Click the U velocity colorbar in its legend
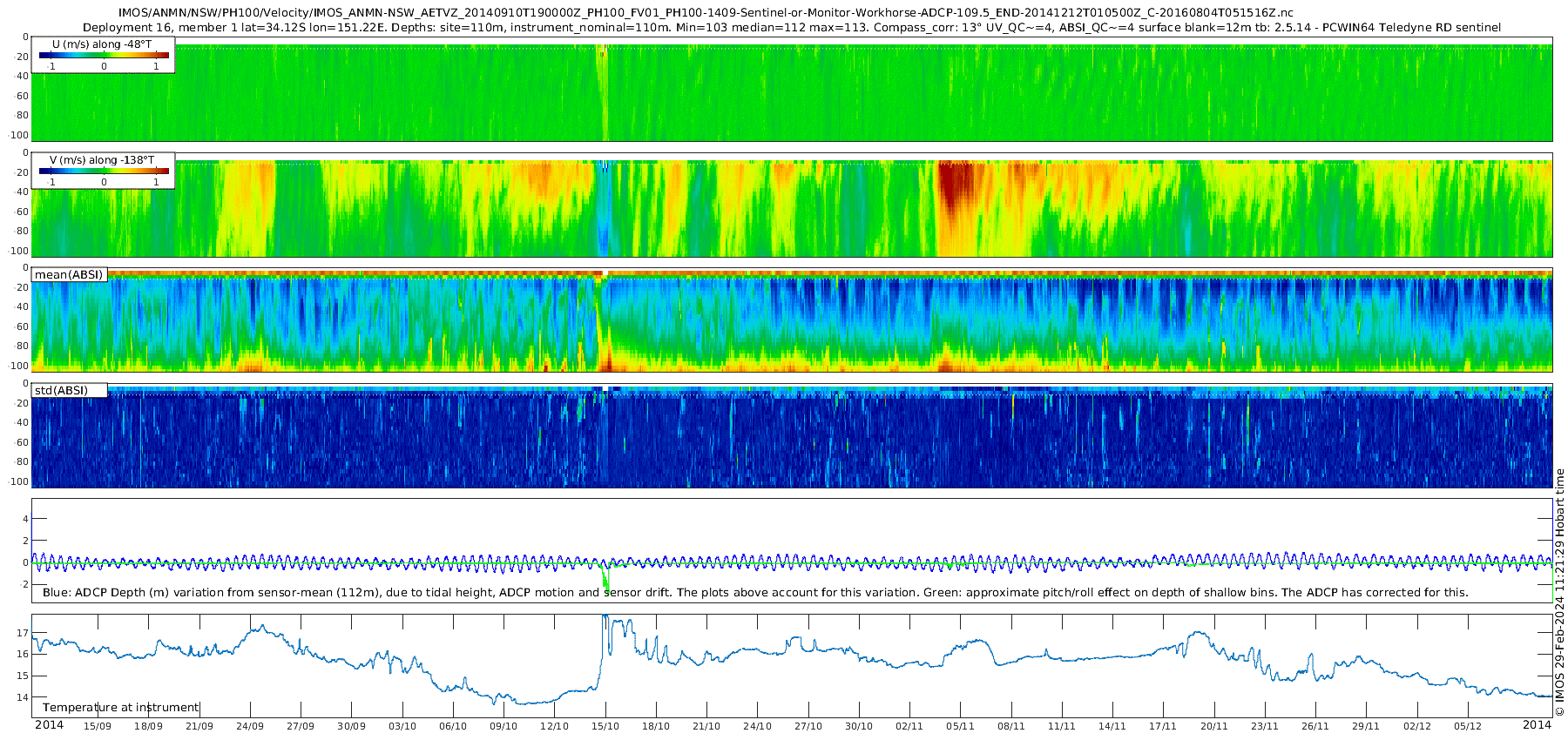This screenshot has height=740, width=1568. point(104,55)
